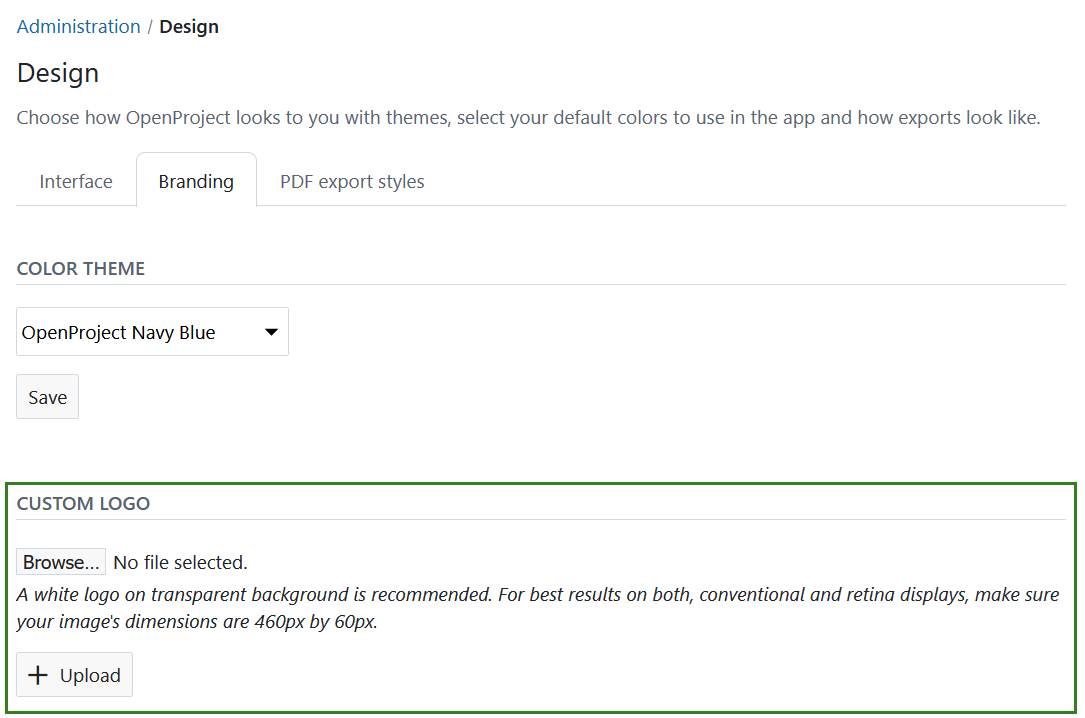
Task: Choose a logo file via Browse
Action: [60, 561]
